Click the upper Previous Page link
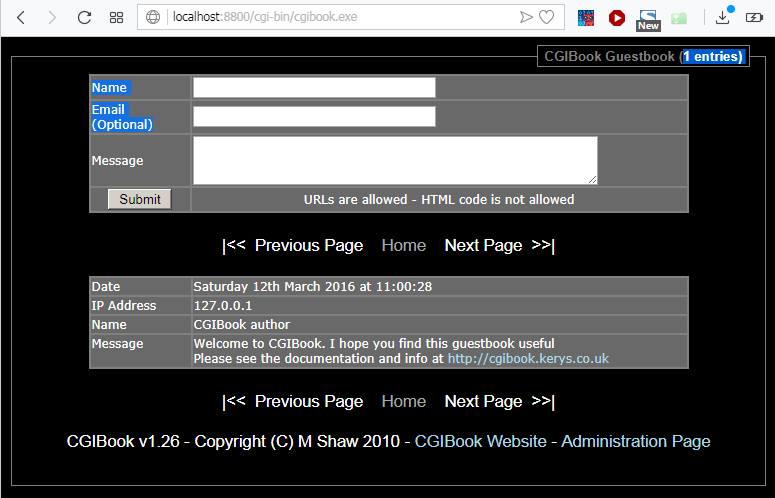 [309, 246]
